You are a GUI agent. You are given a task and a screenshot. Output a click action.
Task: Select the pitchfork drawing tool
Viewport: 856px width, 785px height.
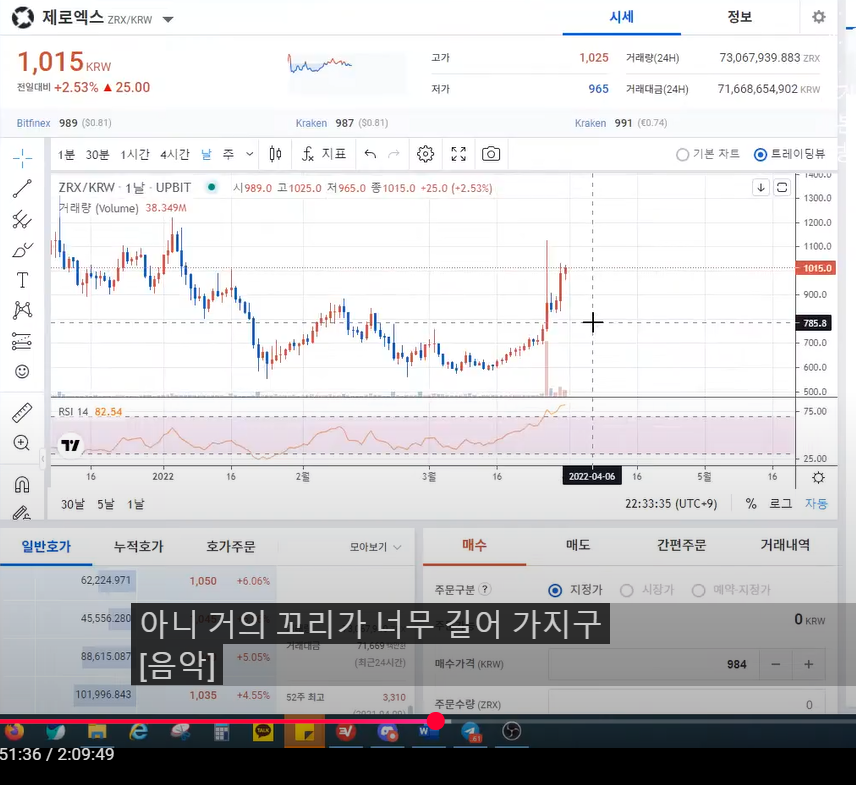(22, 219)
